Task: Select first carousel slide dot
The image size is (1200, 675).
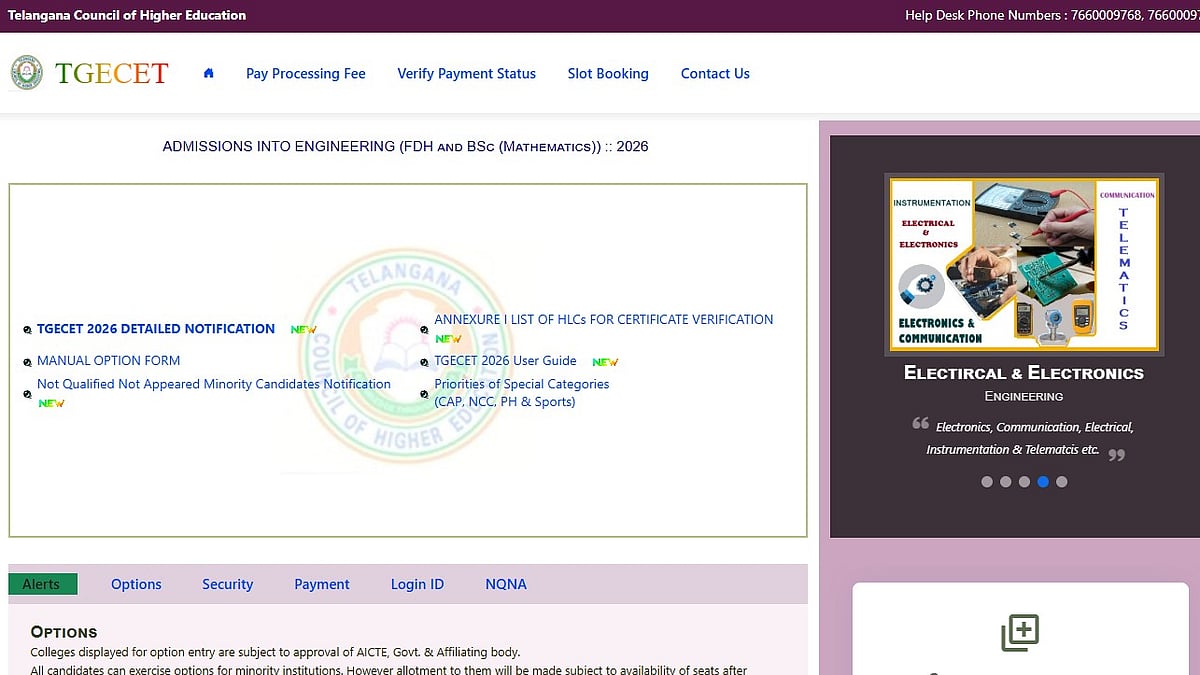Action: point(987,481)
